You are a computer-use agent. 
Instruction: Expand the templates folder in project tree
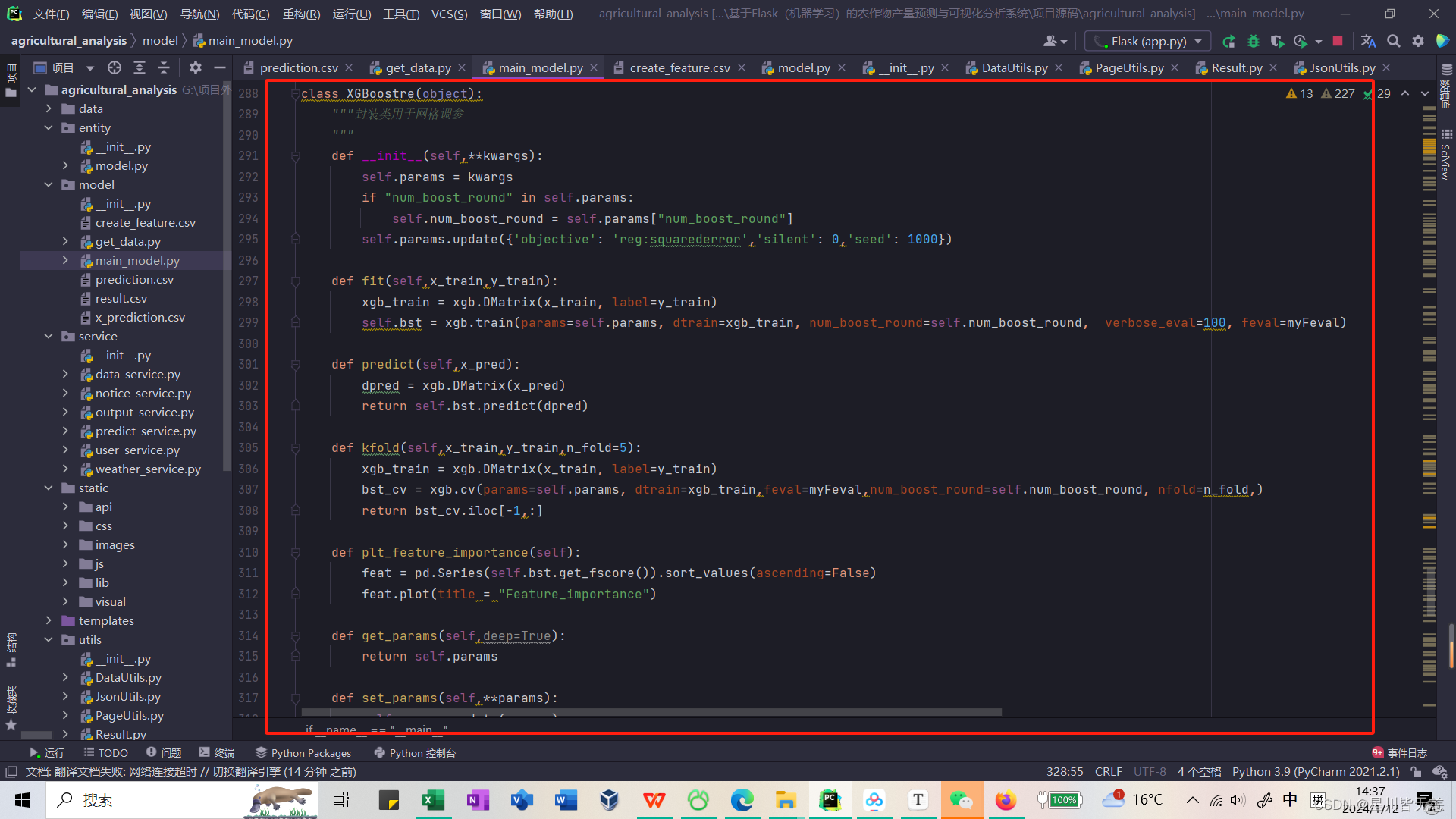click(49, 621)
